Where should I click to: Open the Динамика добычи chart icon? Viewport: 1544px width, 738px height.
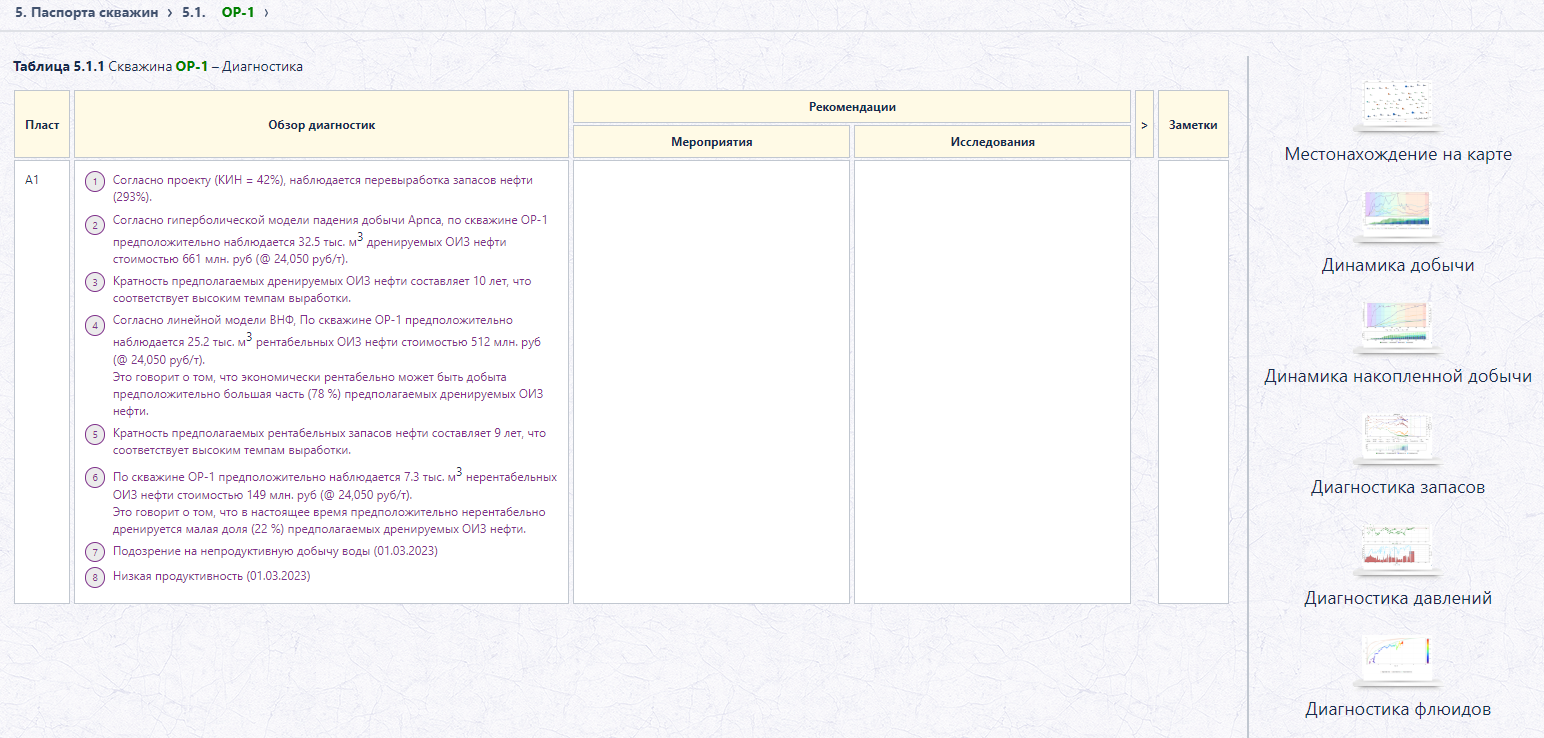(x=1398, y=216)
